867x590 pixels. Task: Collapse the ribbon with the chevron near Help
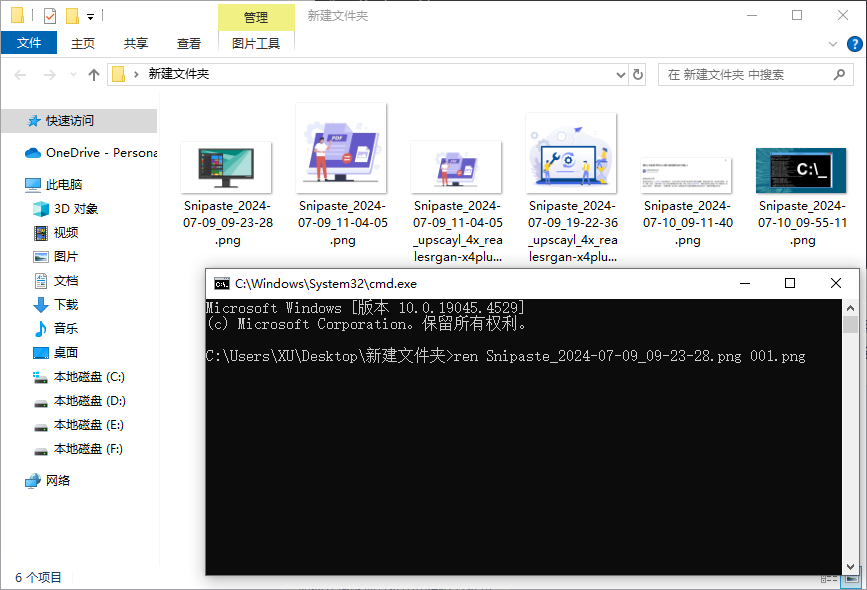833,43
